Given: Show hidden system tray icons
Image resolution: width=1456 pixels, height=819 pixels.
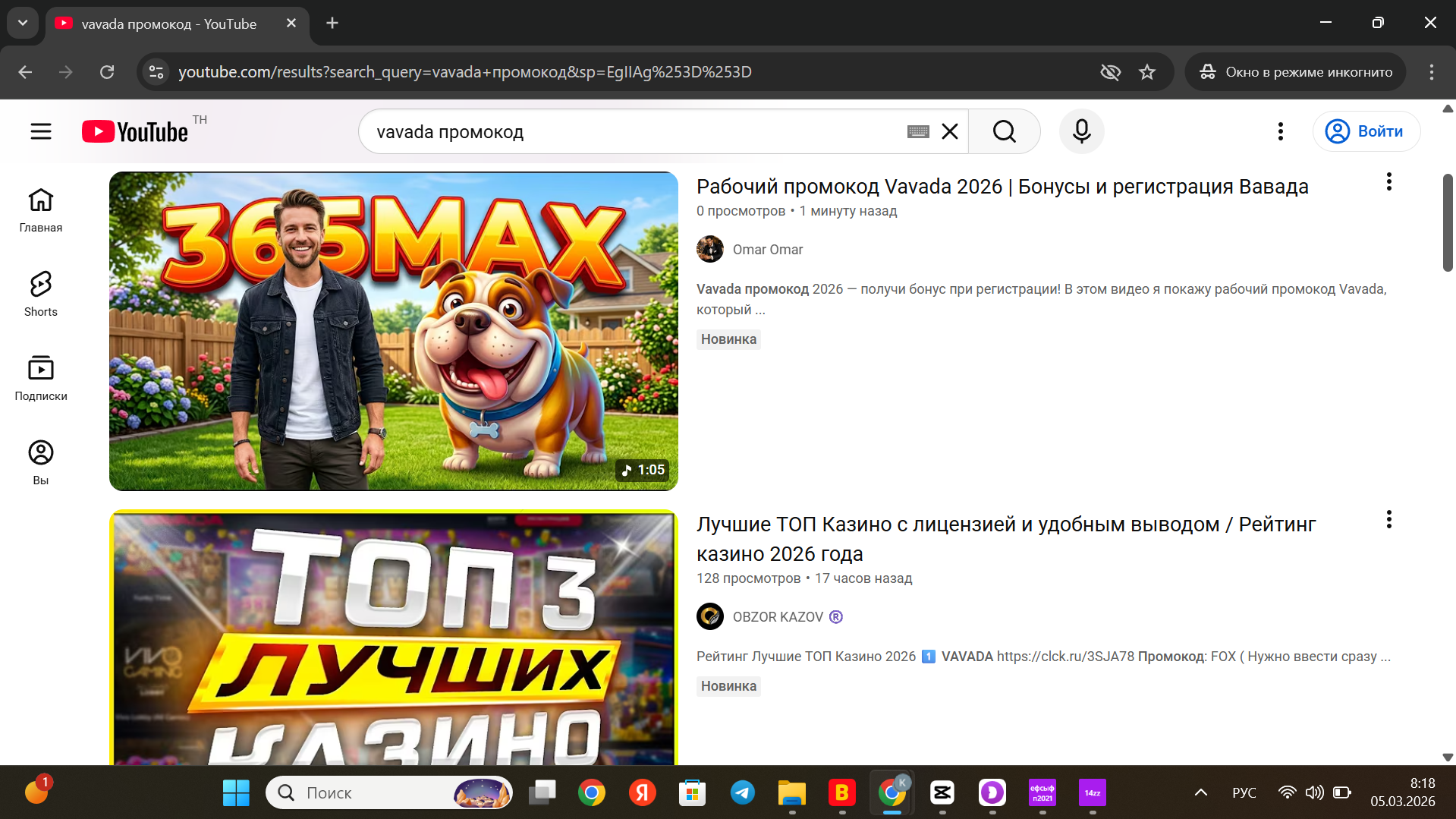Looking at the screenshot, I should click(x=1201, y=793).
